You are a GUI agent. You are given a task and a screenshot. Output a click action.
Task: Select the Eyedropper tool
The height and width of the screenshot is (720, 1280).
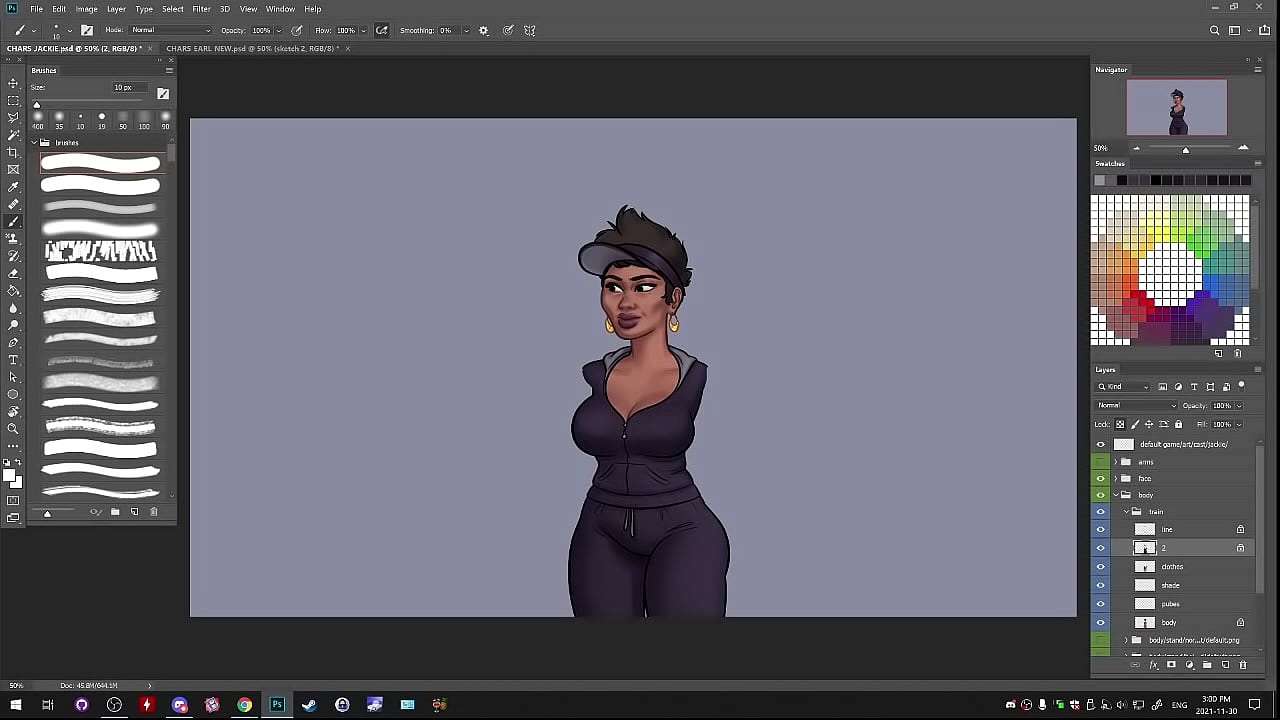[x=13, y=187]
